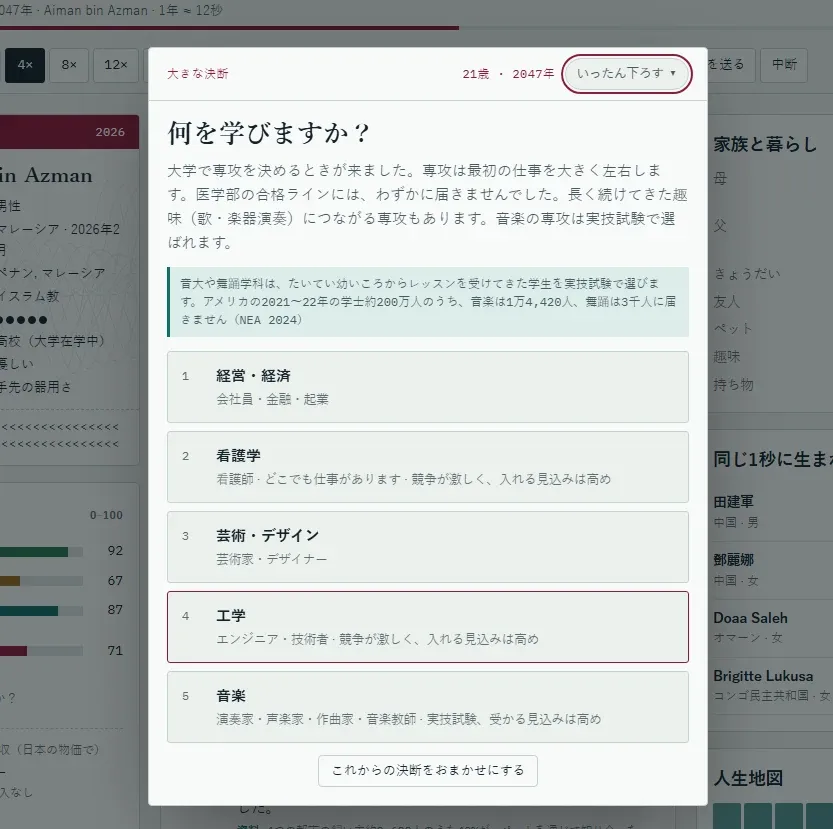
Task: Click the 人生地図 heading
Action: (748, 779)
